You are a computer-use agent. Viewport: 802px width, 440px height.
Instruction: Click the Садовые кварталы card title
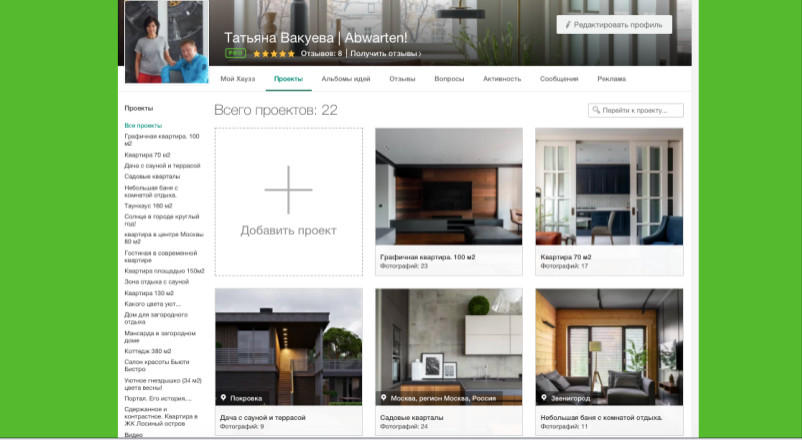click(412, 417)
